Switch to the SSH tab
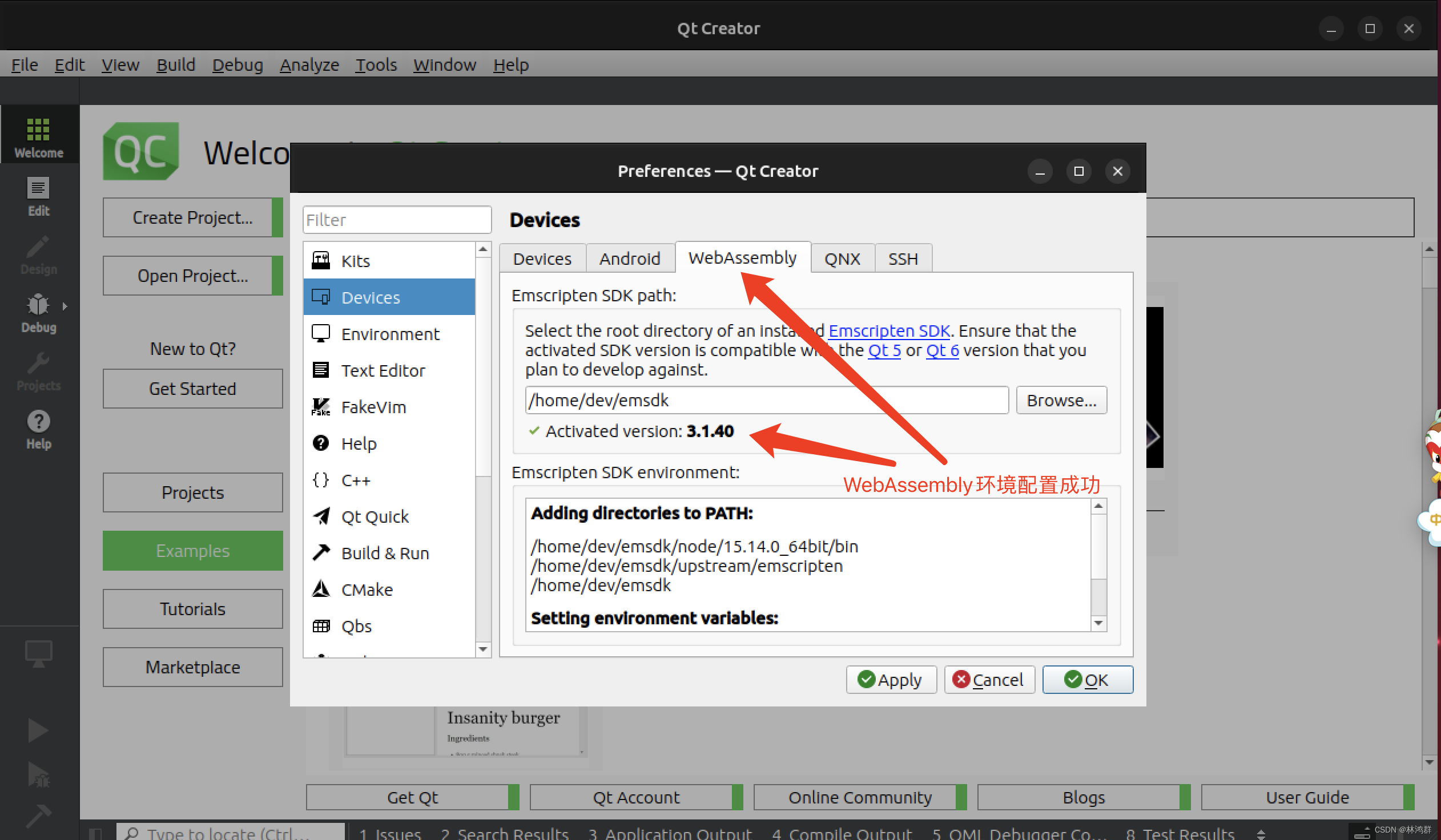Viewport: 1441px width, 840px height. (903, 259)
